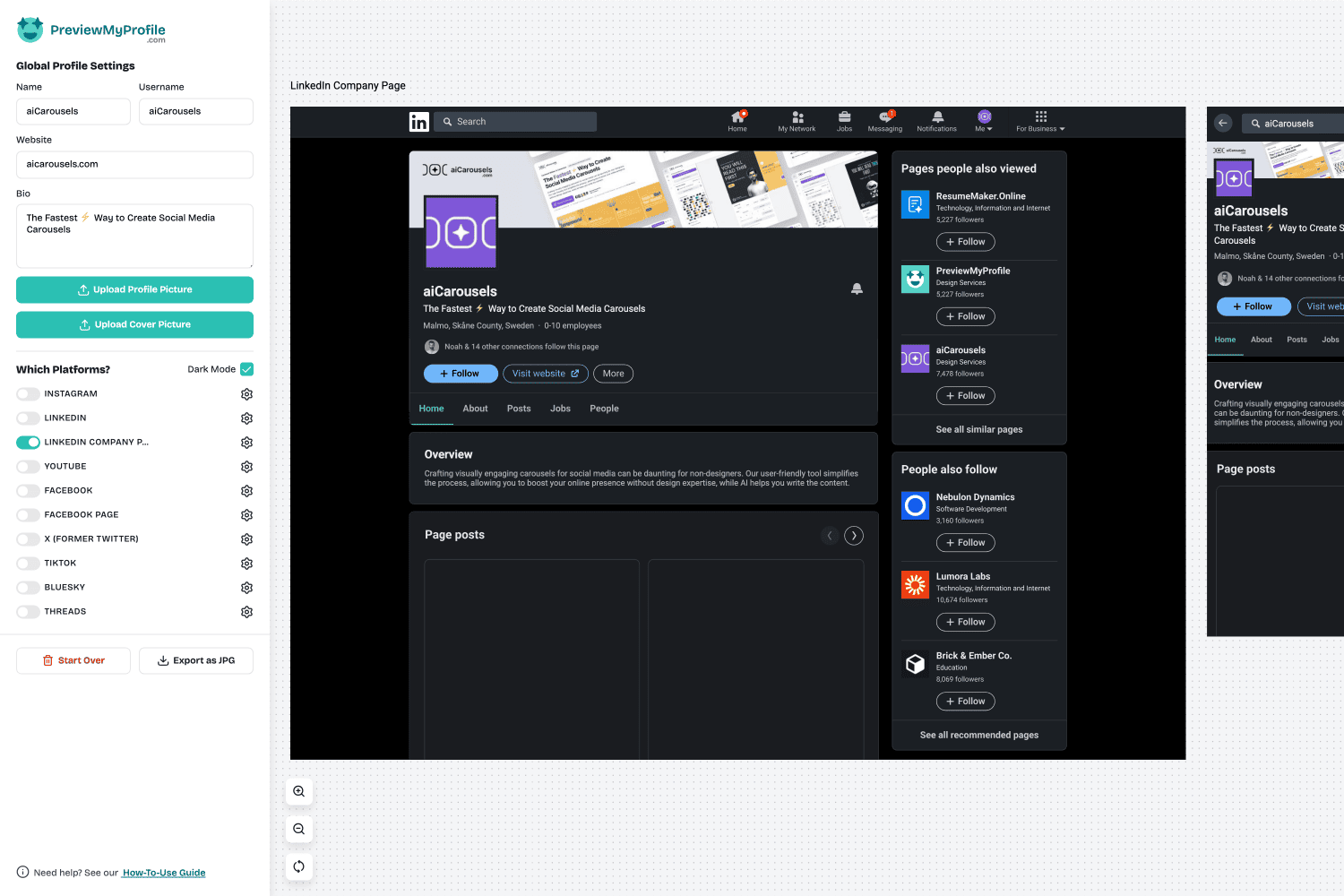Enable the Facebook platform toggle
Screen dimensions: 1344x896
29,491
